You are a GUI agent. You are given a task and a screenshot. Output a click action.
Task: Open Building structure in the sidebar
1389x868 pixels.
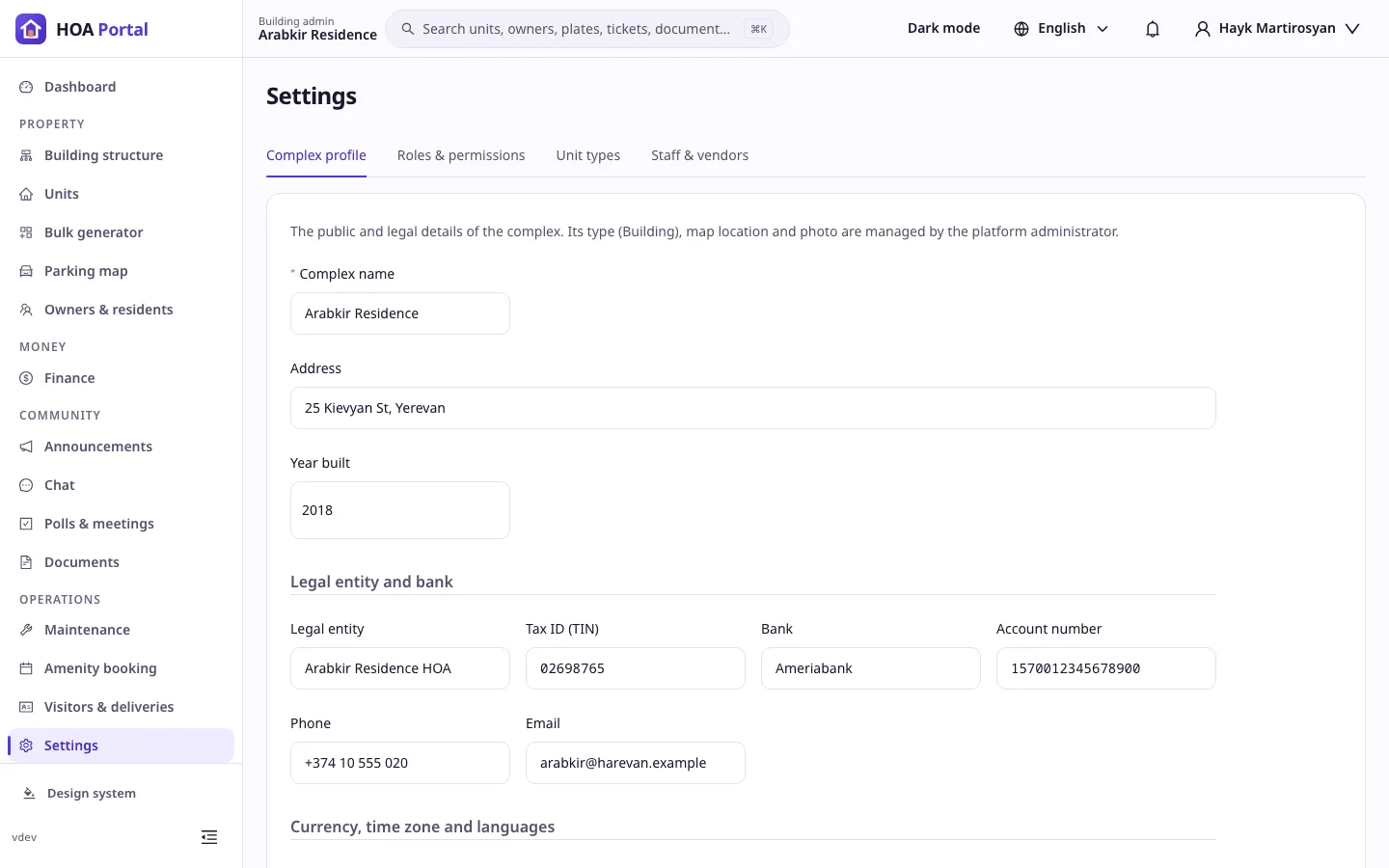coord(121,155)
